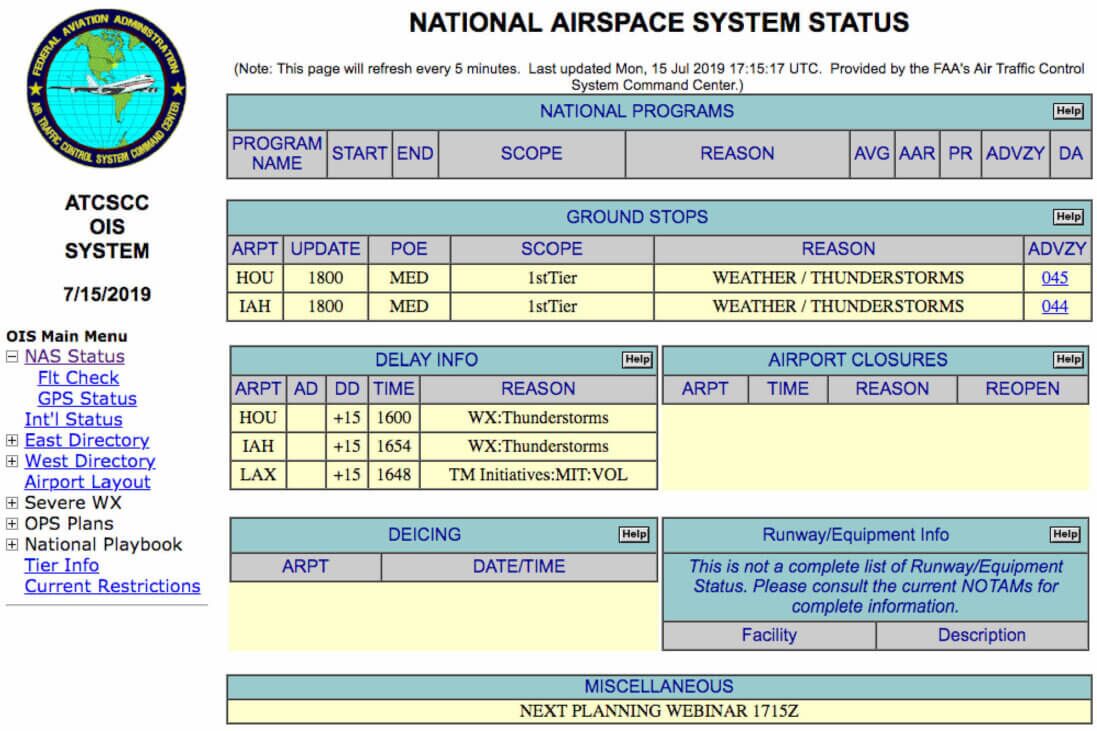Open Help for Deicing section
Image resolution: width=1097 pixels, height=731 pixels.
pyautogui.click(x=634, y=535)
